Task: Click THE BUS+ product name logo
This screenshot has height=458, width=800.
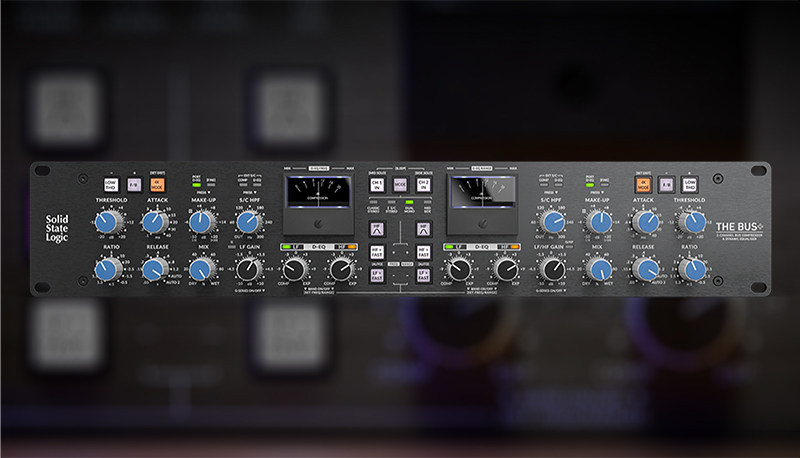Action: click(x=739, y=226)
